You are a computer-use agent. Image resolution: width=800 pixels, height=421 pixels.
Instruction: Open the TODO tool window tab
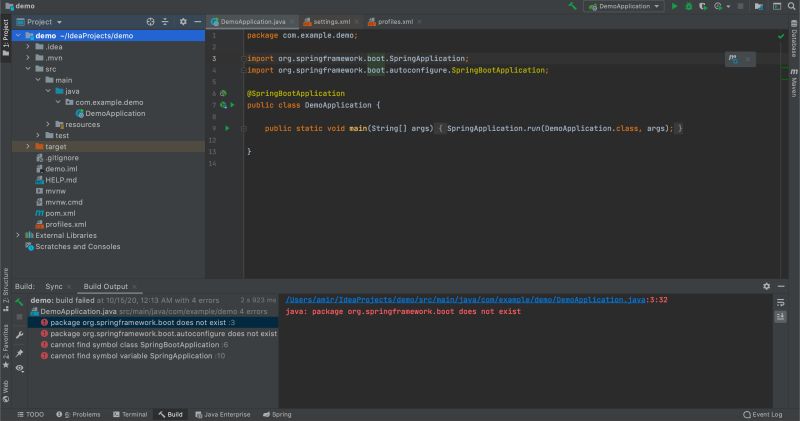click(x=30, y=414)
